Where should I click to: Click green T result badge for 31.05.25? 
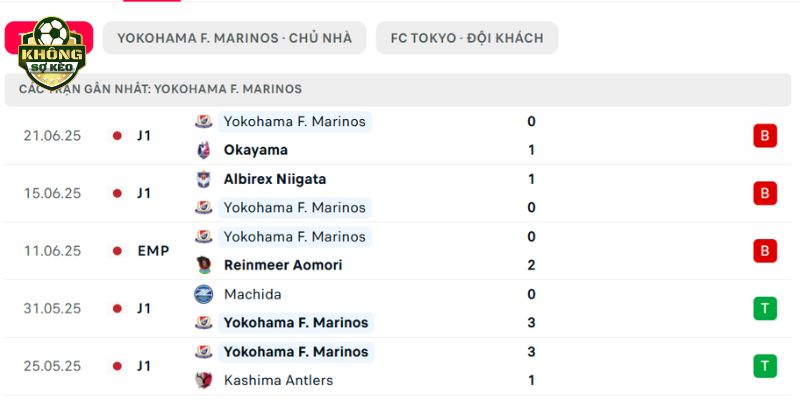[x=765, y=309]
